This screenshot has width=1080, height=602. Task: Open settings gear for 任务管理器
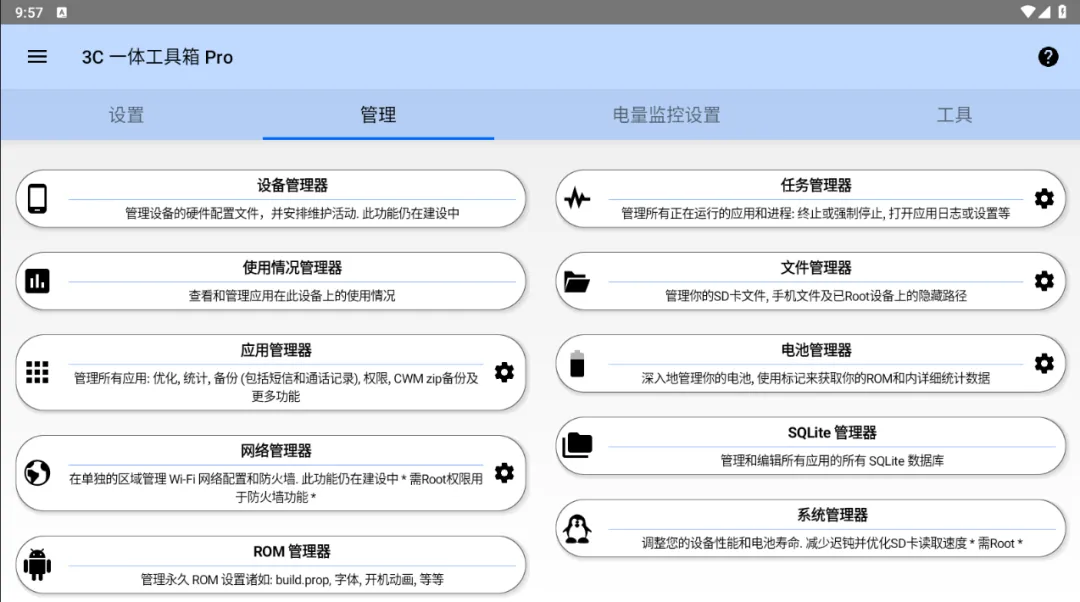click(x=1044, y=198)
